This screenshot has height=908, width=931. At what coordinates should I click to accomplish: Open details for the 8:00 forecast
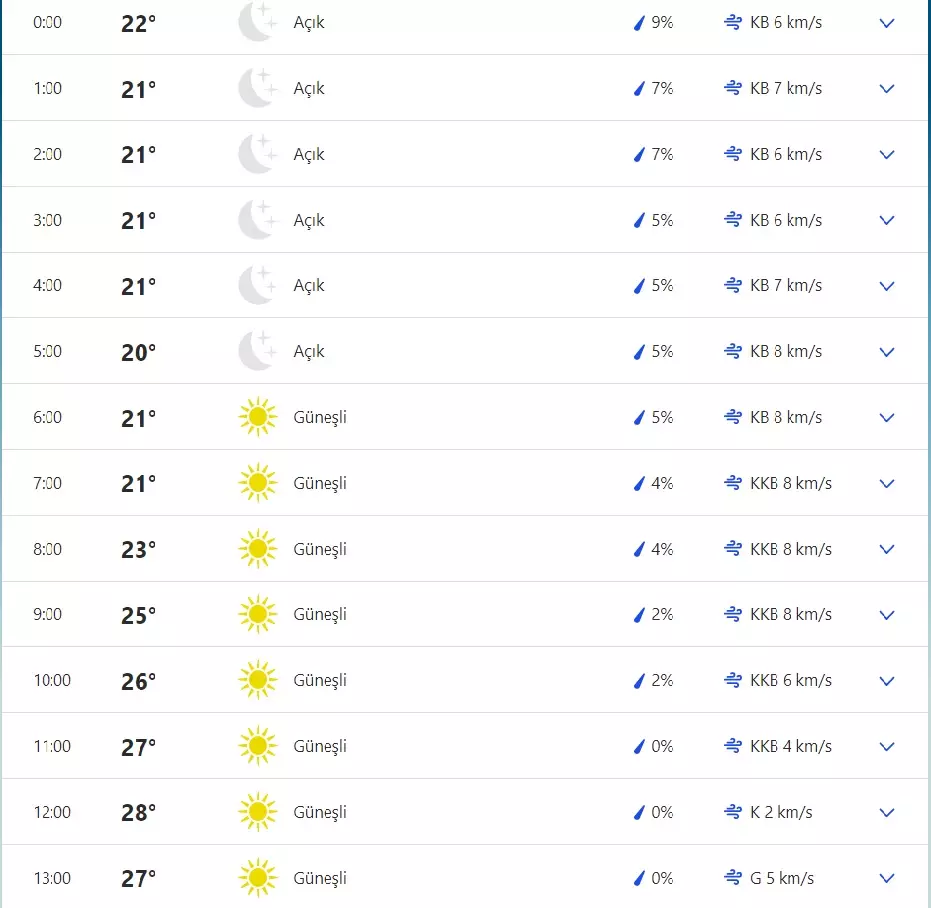point(886,549)
